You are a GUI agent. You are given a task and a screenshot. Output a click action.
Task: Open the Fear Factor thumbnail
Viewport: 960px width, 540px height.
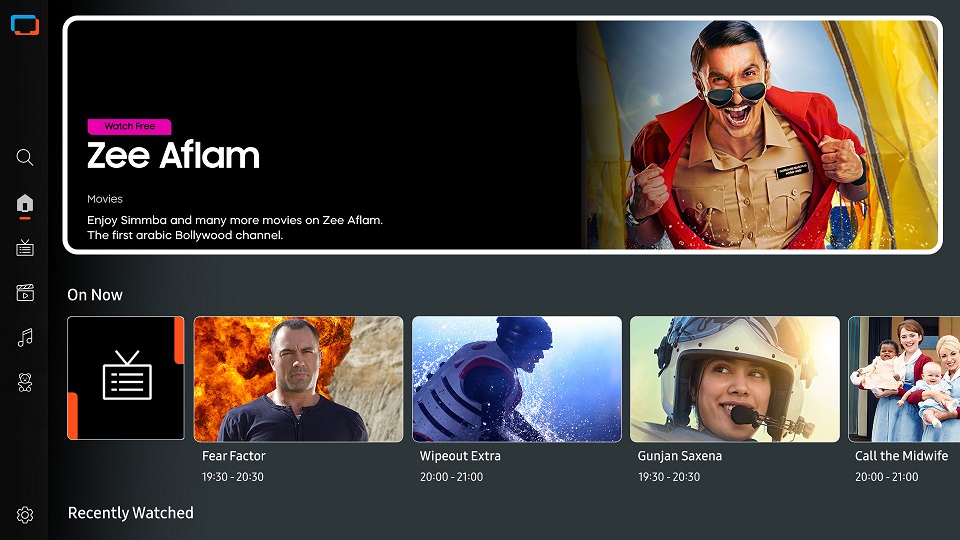298,378
